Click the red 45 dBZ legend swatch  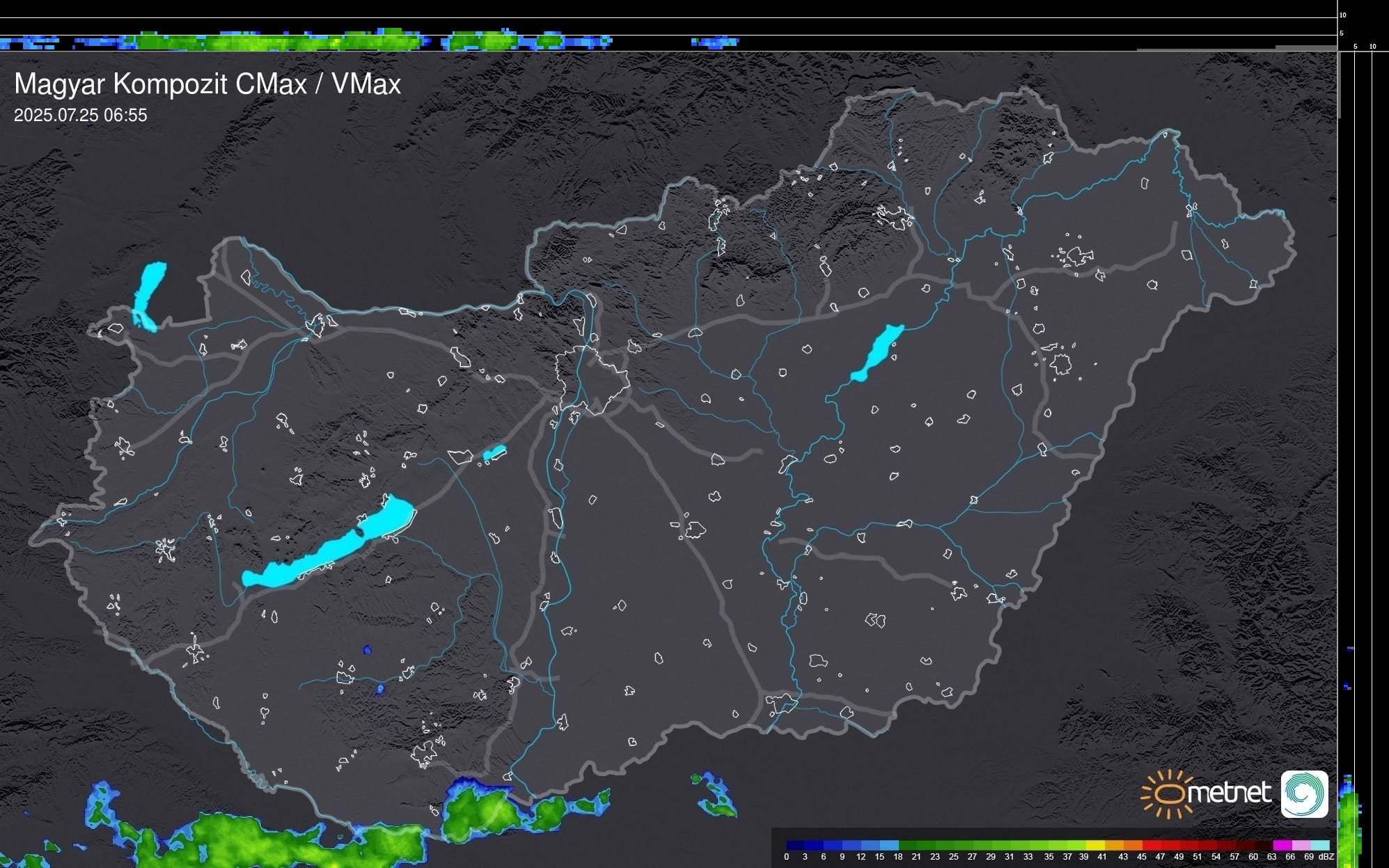tap(1152, 845)
